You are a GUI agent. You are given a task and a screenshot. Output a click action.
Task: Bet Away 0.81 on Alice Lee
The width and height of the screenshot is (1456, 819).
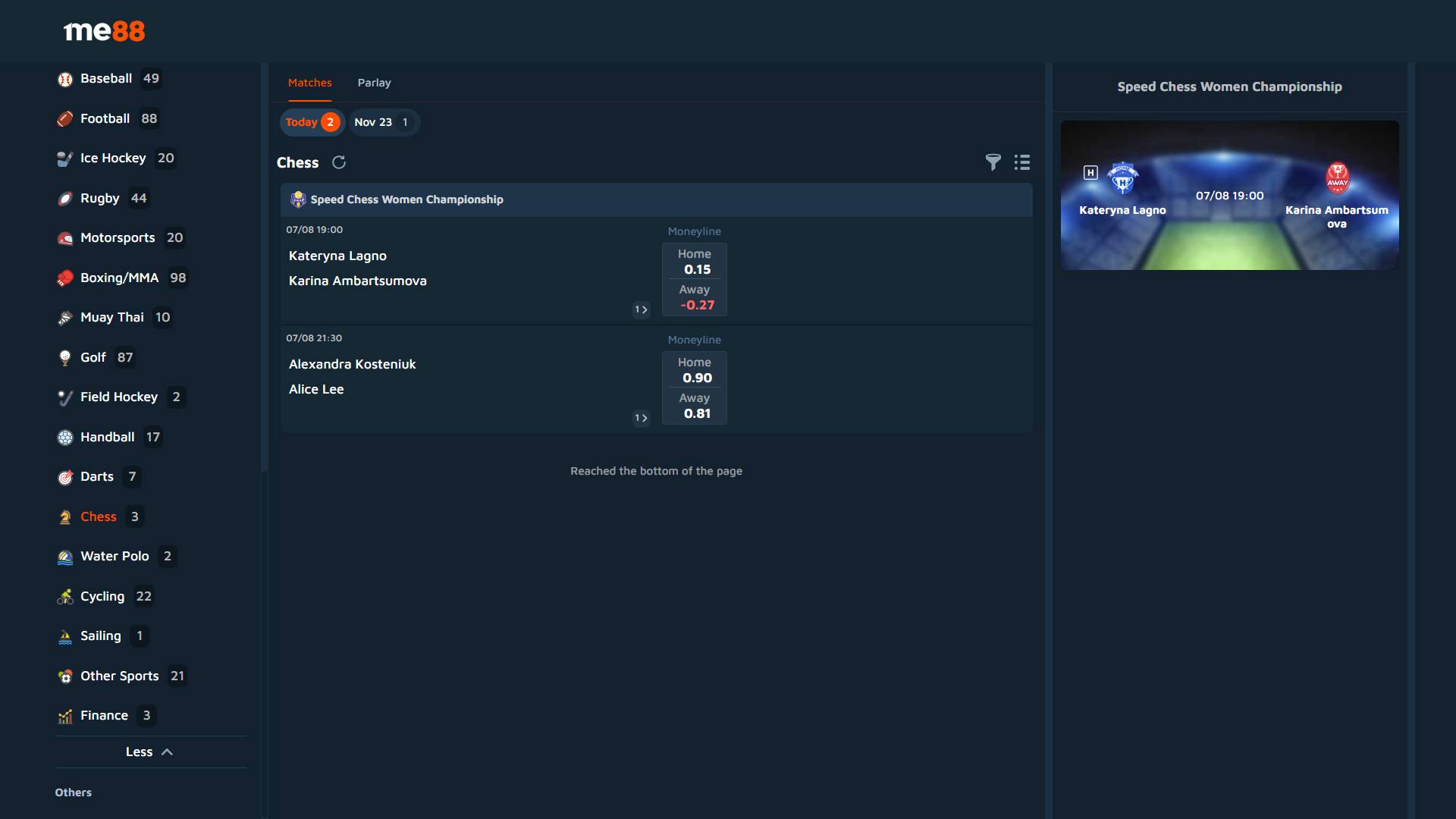coord(695,406)
